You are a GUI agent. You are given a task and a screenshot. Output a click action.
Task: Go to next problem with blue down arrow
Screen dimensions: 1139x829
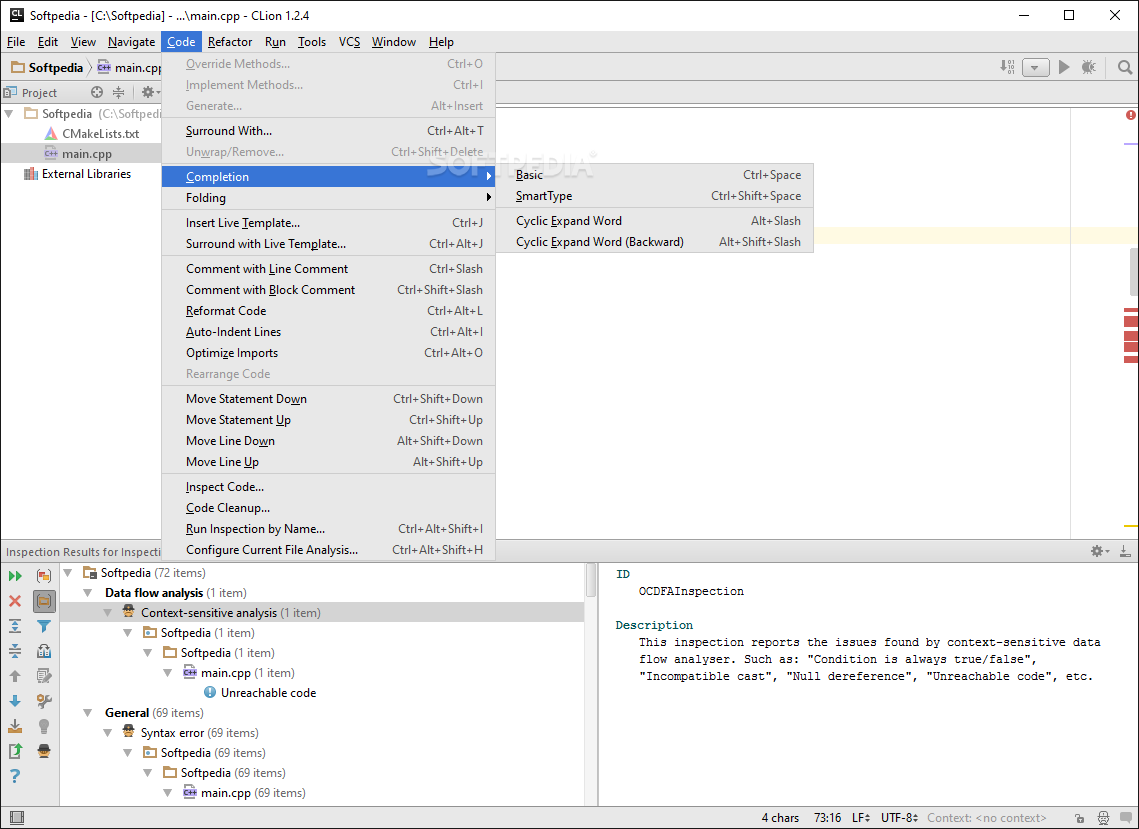[15, 701]
